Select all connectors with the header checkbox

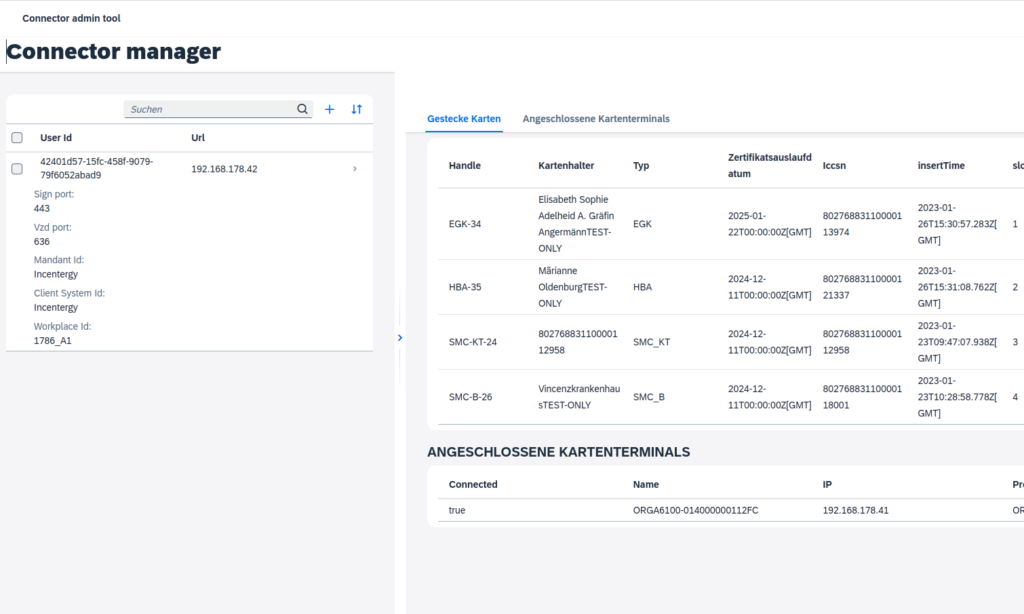pos(17,138)
